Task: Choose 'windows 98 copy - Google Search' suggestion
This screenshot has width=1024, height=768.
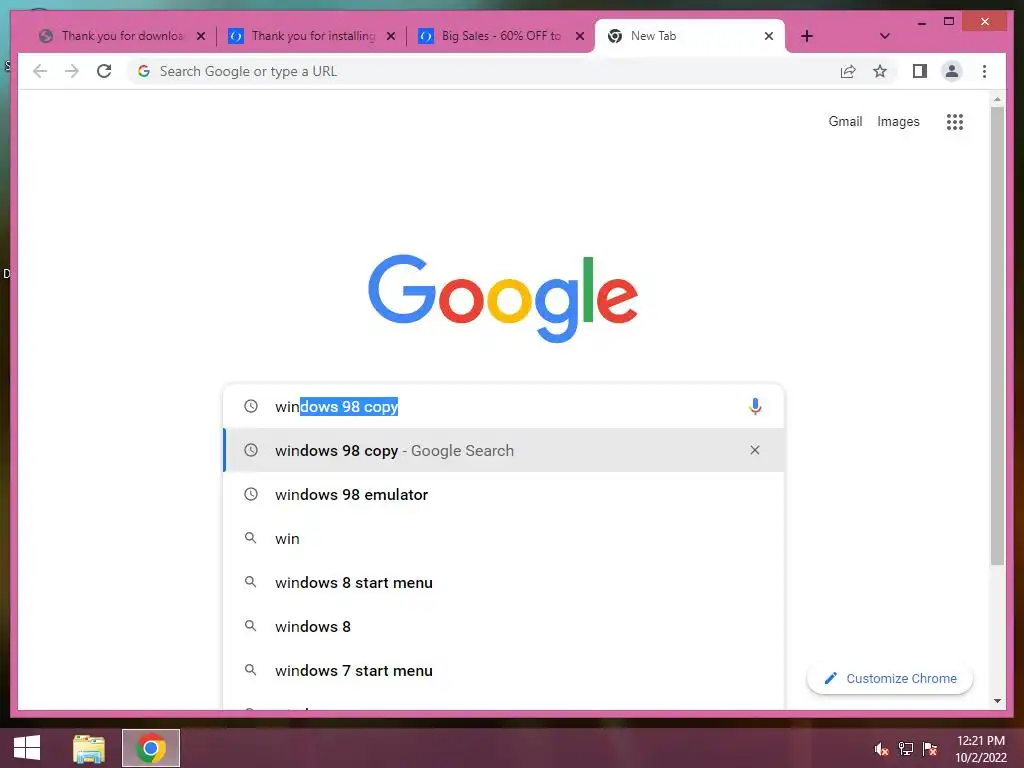Action: point(504,450)
